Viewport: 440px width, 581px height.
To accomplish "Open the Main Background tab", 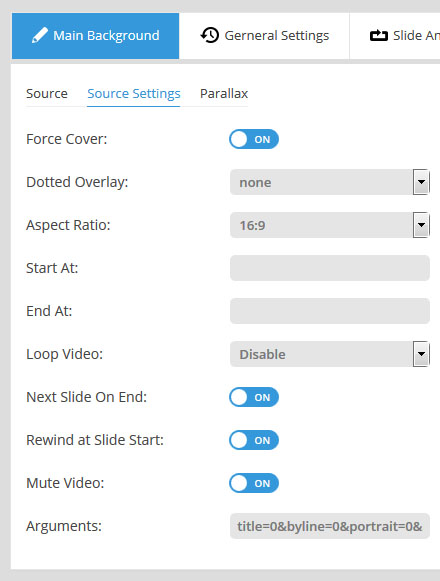I will [x=95, y=36].
